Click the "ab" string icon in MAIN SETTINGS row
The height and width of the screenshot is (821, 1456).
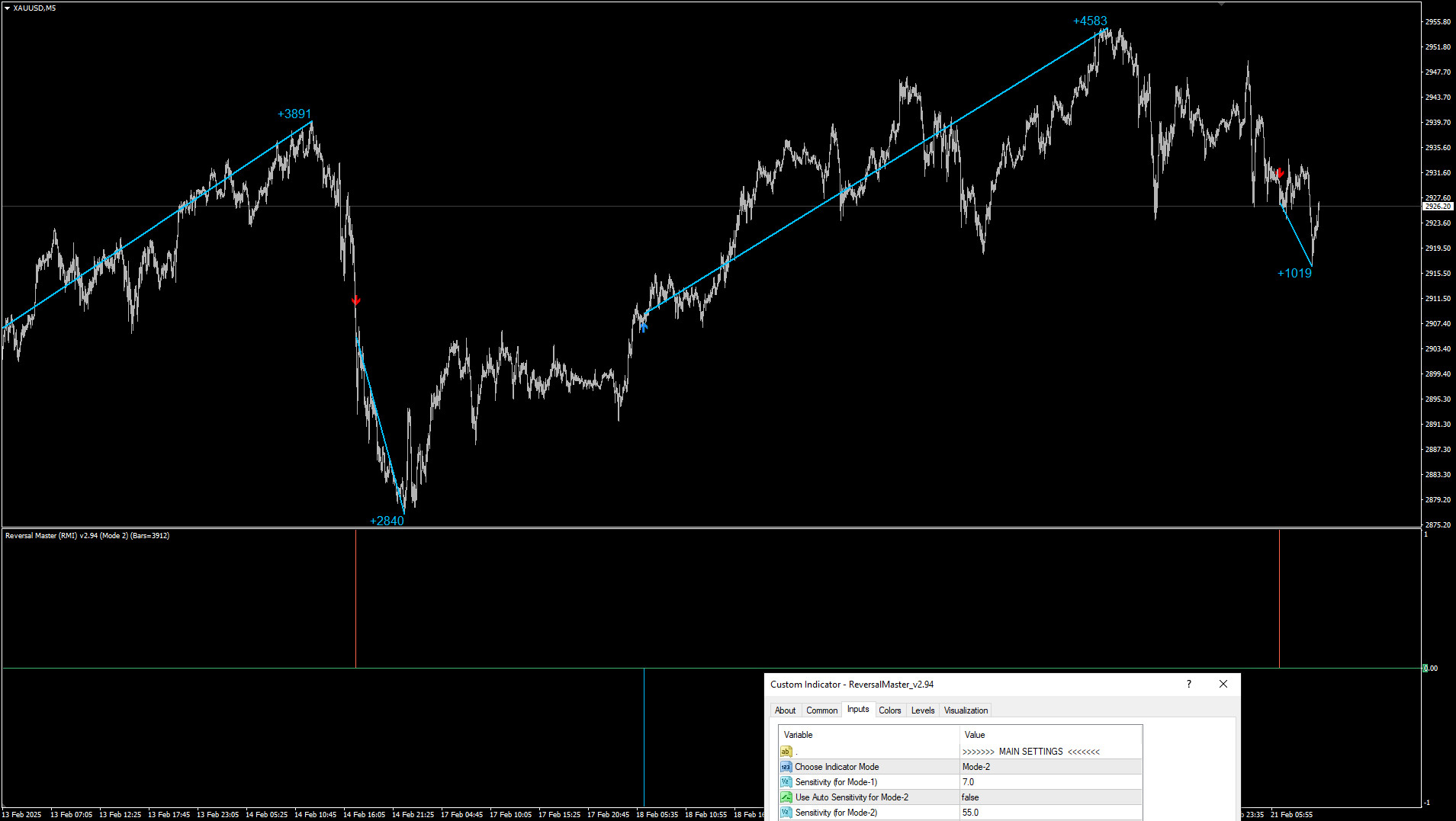786,751
